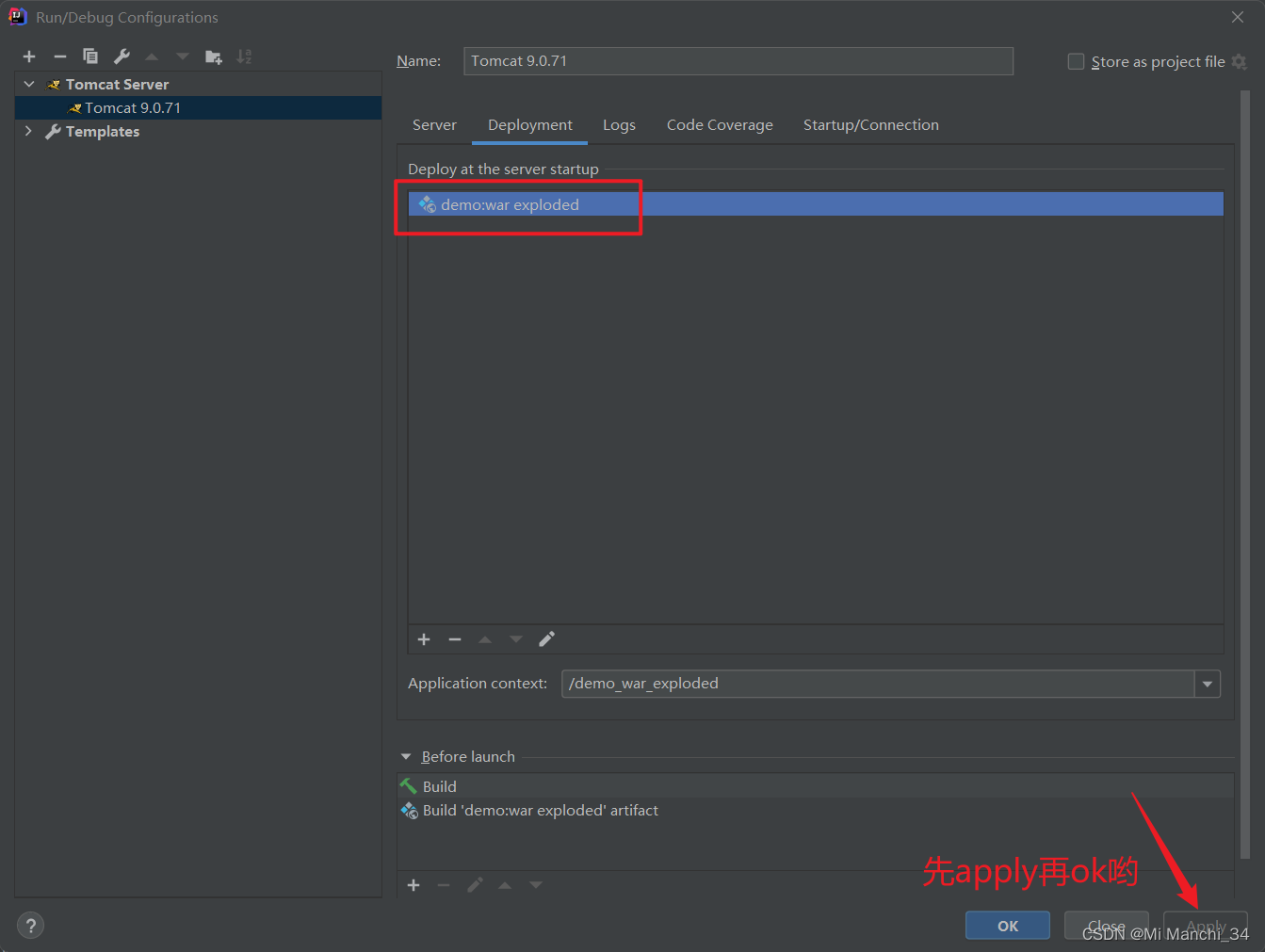Move Before launch task up
The image size is (1265, 952).
click(x=505, y=885)
